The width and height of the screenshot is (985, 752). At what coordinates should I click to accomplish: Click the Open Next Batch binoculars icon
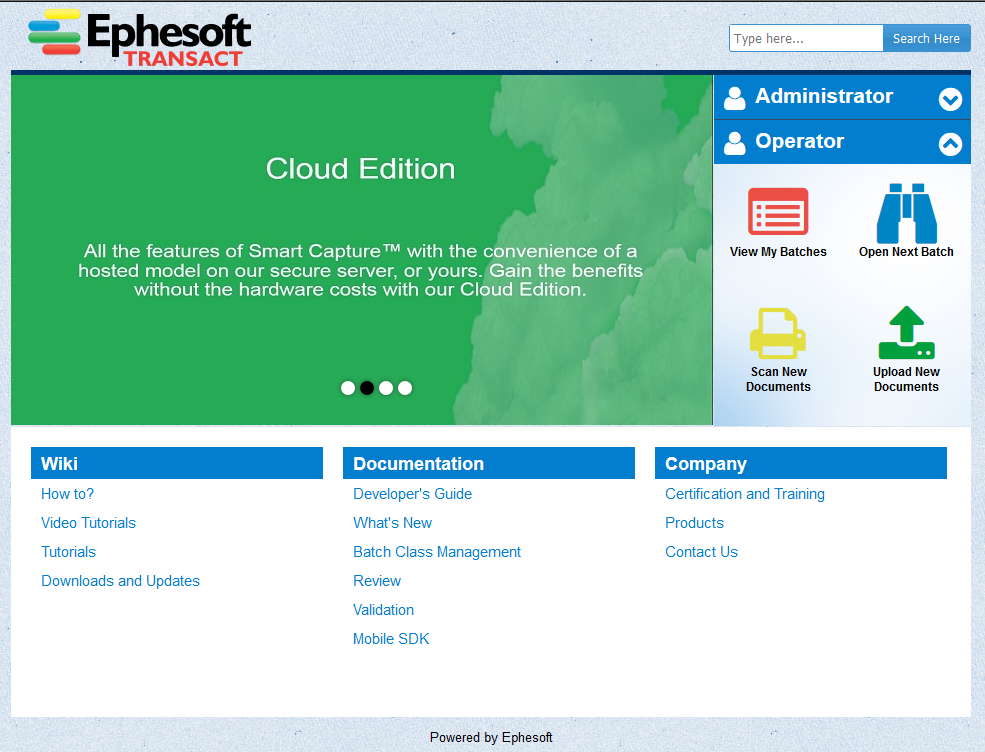click(906, 213)
